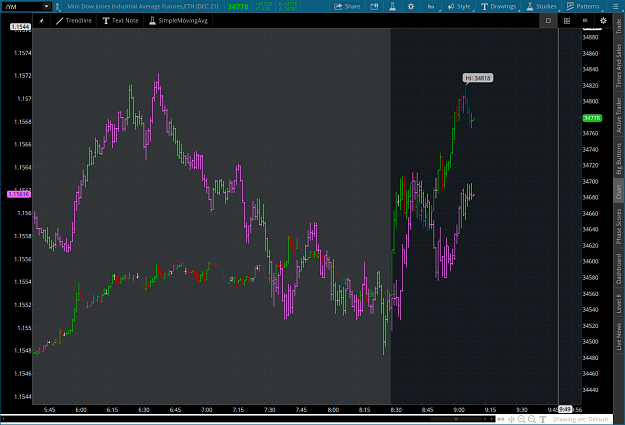
Task: Select the Trendline drawing tool
Action: point(74,21)
